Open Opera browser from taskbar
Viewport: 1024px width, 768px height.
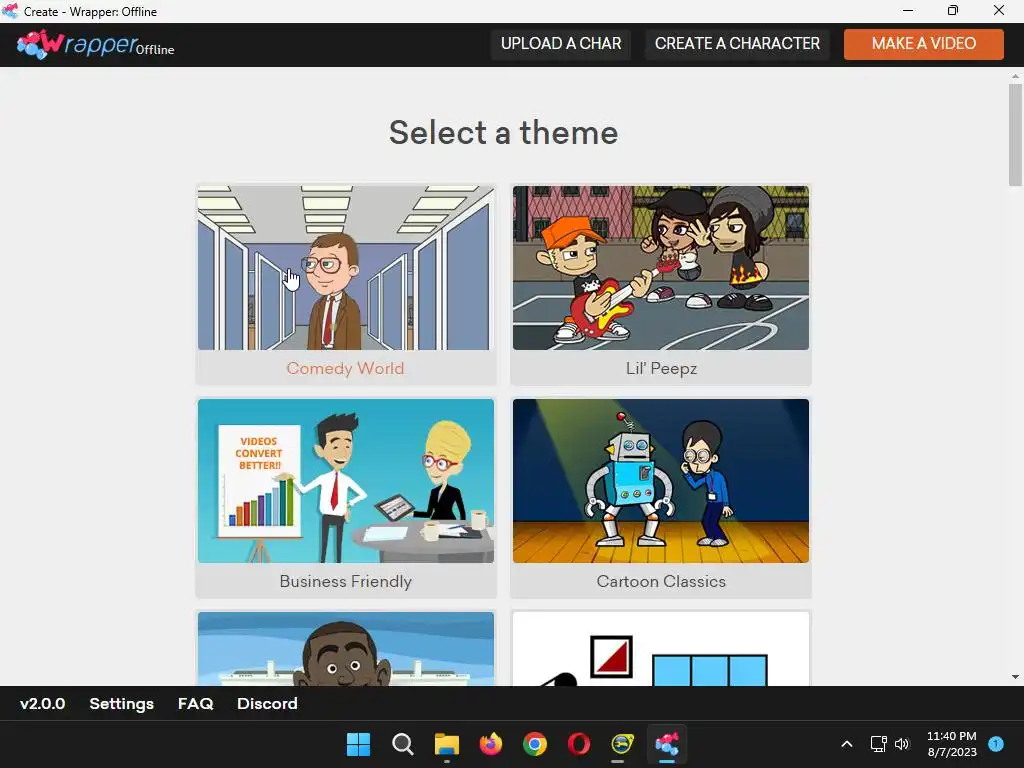pos(579,744)
